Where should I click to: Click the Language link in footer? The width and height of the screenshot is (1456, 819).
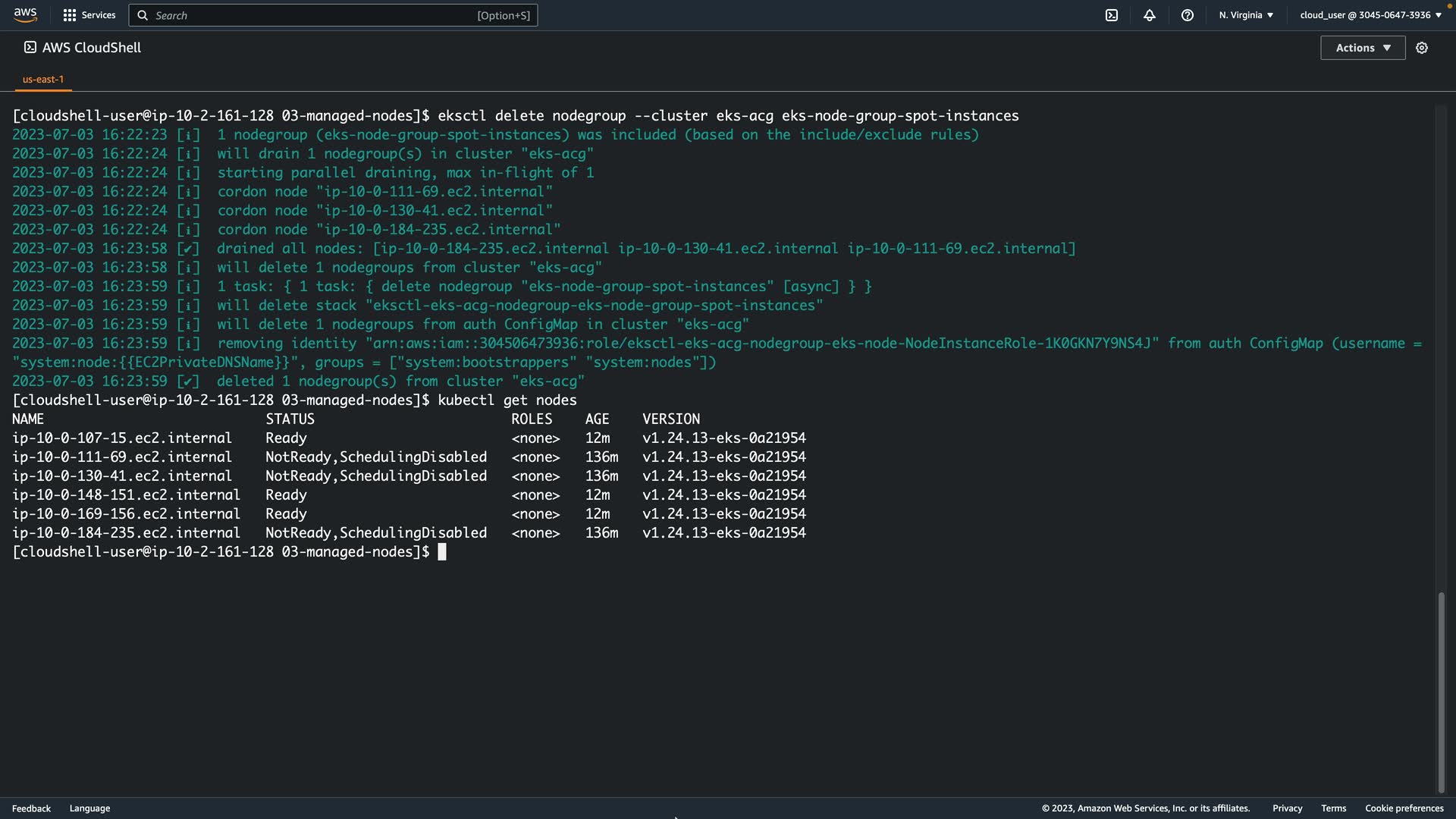coord(89,808)
